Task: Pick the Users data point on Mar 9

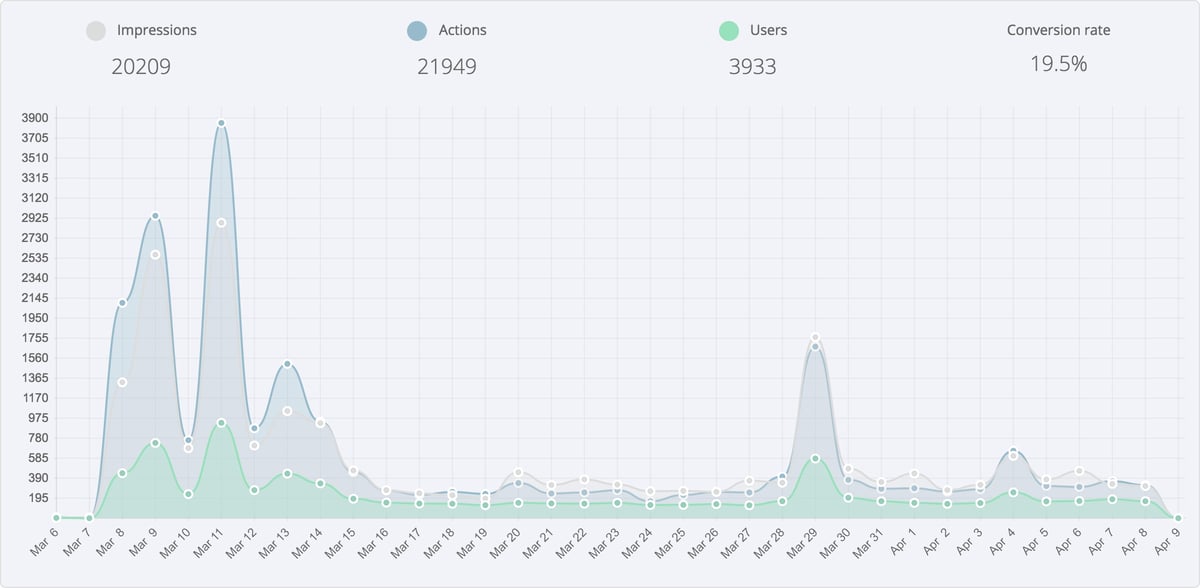Action: 155,443
